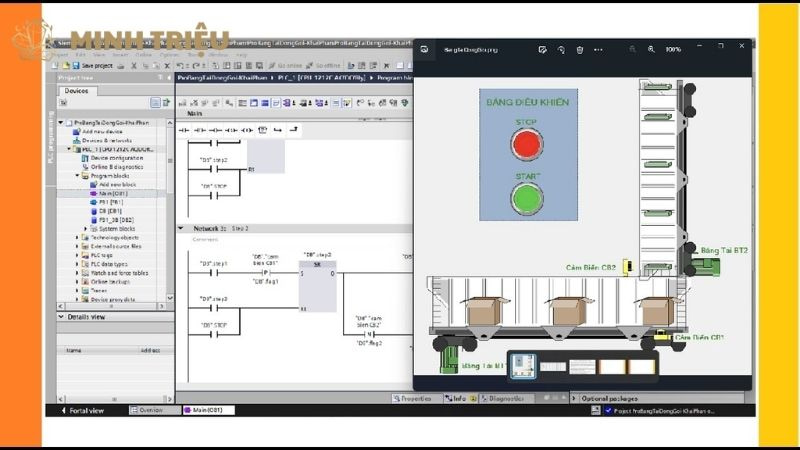Click the delete trash icon in photo viewer
This screenshot has width=800, height=450.
[x=580, y=49]
